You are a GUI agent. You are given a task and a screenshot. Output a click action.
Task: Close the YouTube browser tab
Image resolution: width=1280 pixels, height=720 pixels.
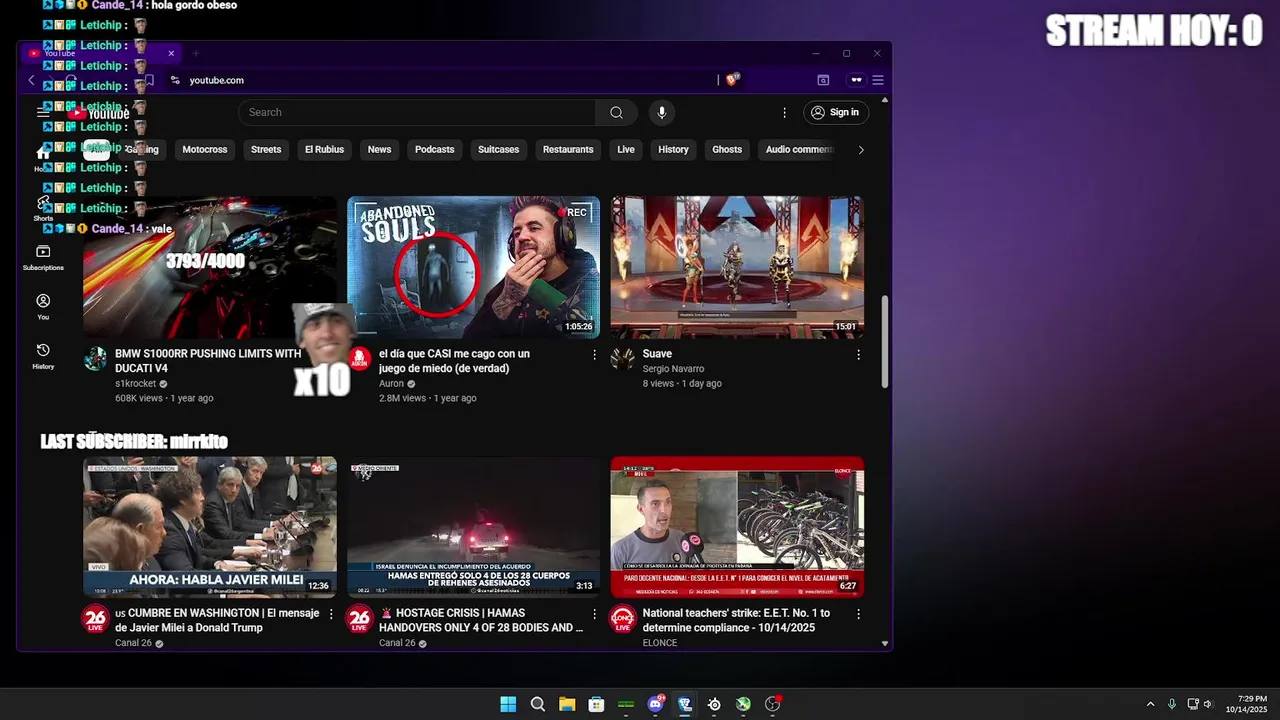[x=171, y=53]
